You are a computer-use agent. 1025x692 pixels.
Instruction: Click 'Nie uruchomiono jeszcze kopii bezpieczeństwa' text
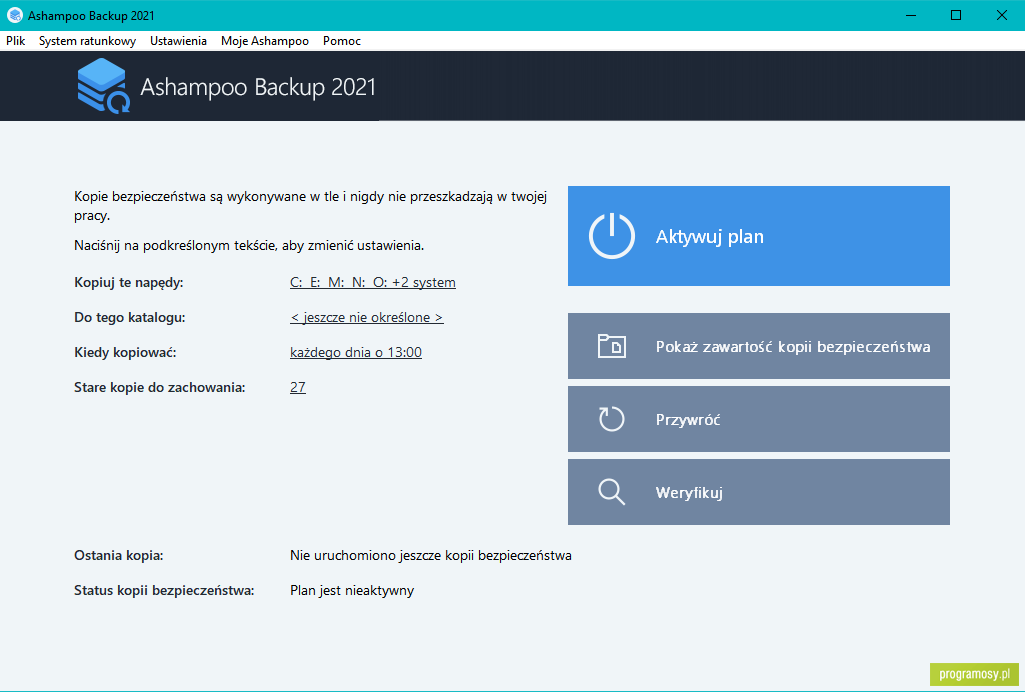point(431,555)
